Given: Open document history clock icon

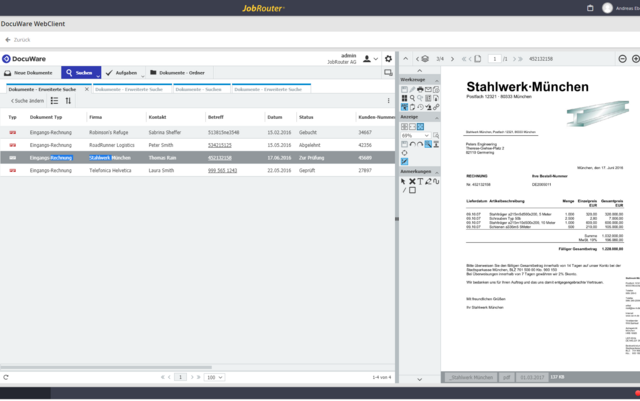Looking at the screenshot, I should click(x=420, y=107).
